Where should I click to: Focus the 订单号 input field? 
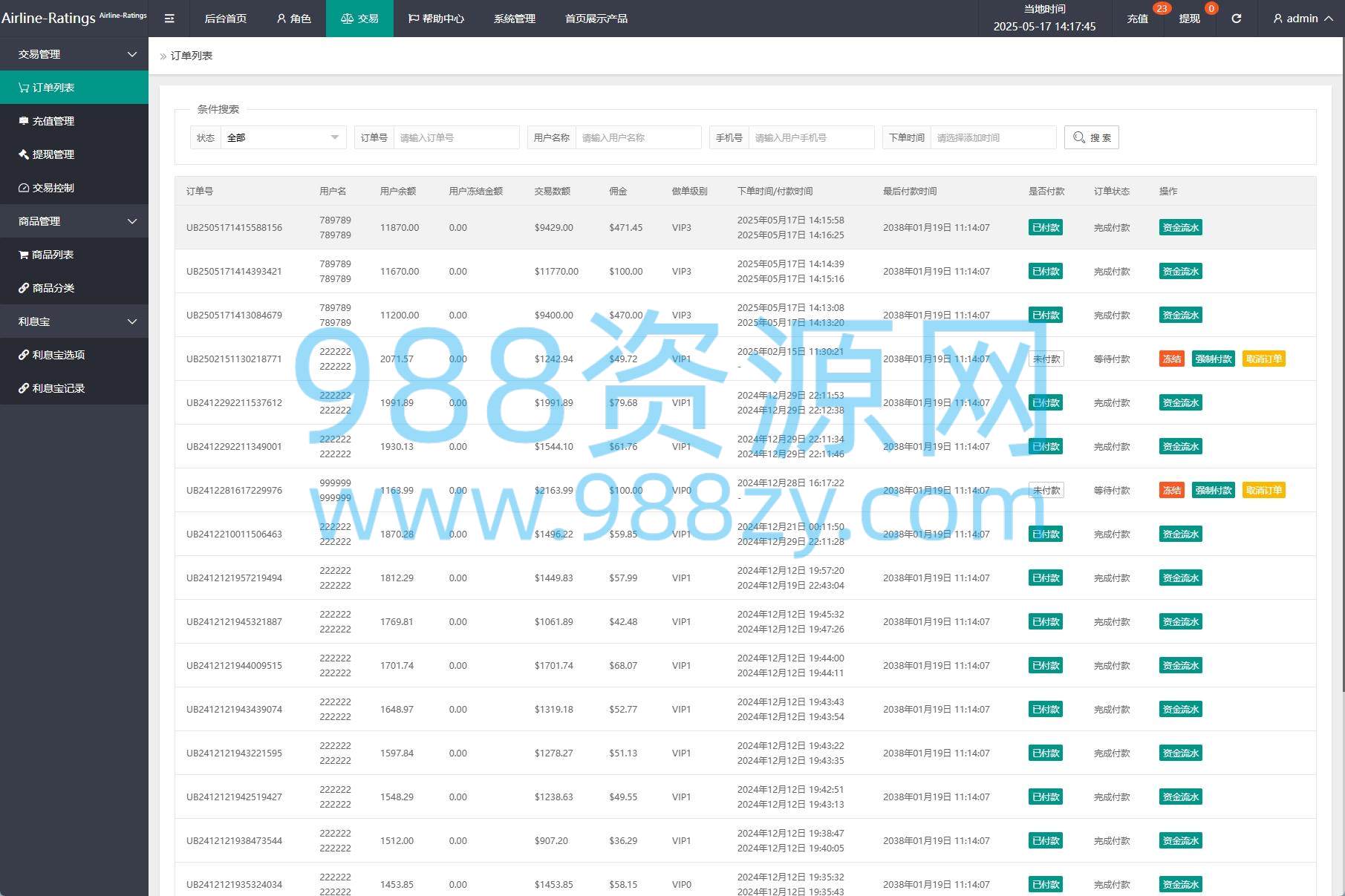[456, 137]
